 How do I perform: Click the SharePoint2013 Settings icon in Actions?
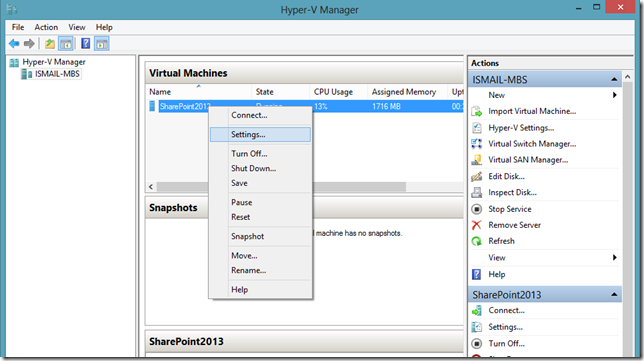(477, 327)
